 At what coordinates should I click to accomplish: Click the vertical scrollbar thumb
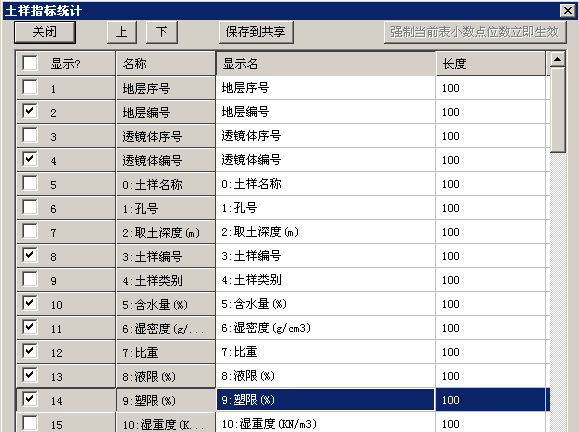point(558,110)
